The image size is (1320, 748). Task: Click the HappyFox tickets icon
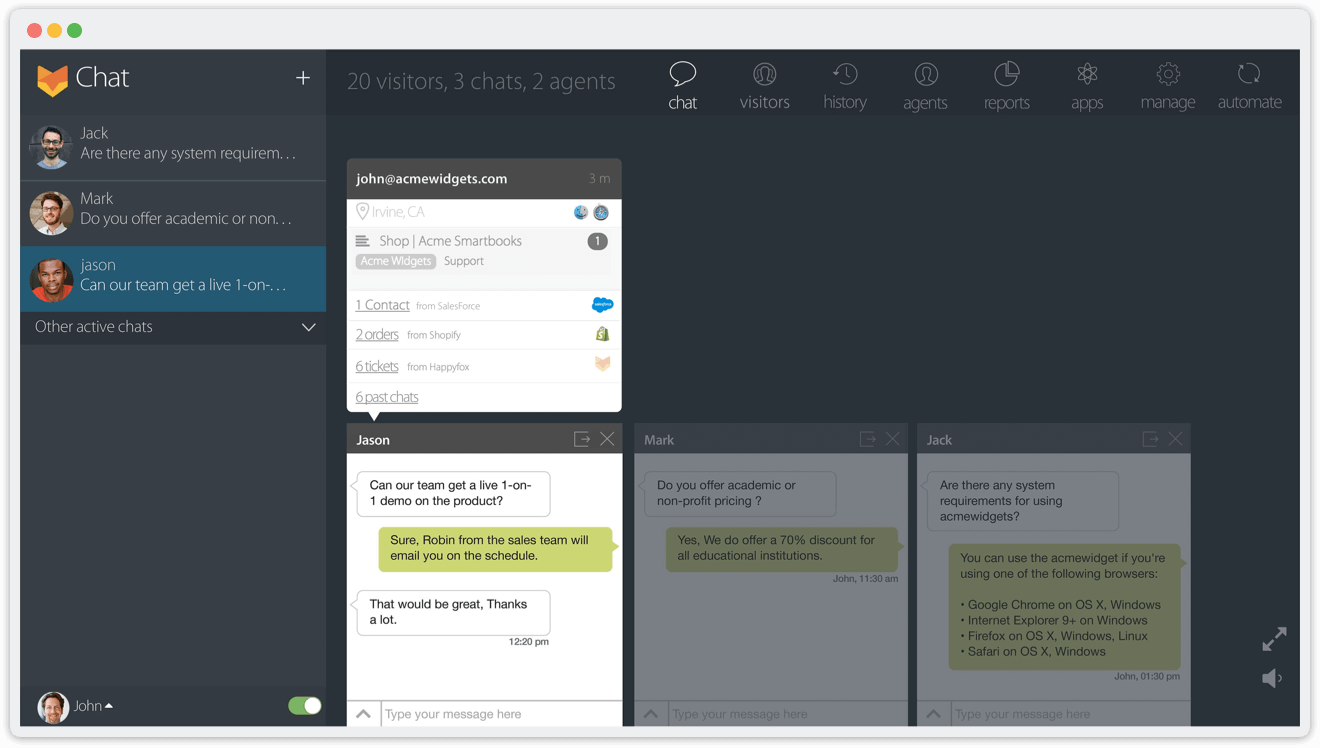coord(602,364)
